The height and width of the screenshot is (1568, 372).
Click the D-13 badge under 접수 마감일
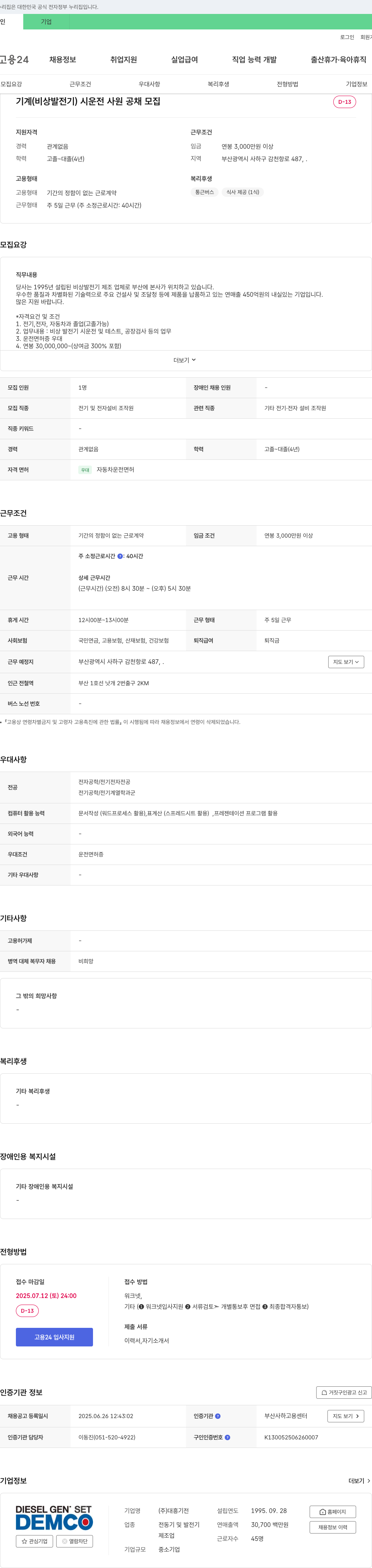[x=28, y=1311]
